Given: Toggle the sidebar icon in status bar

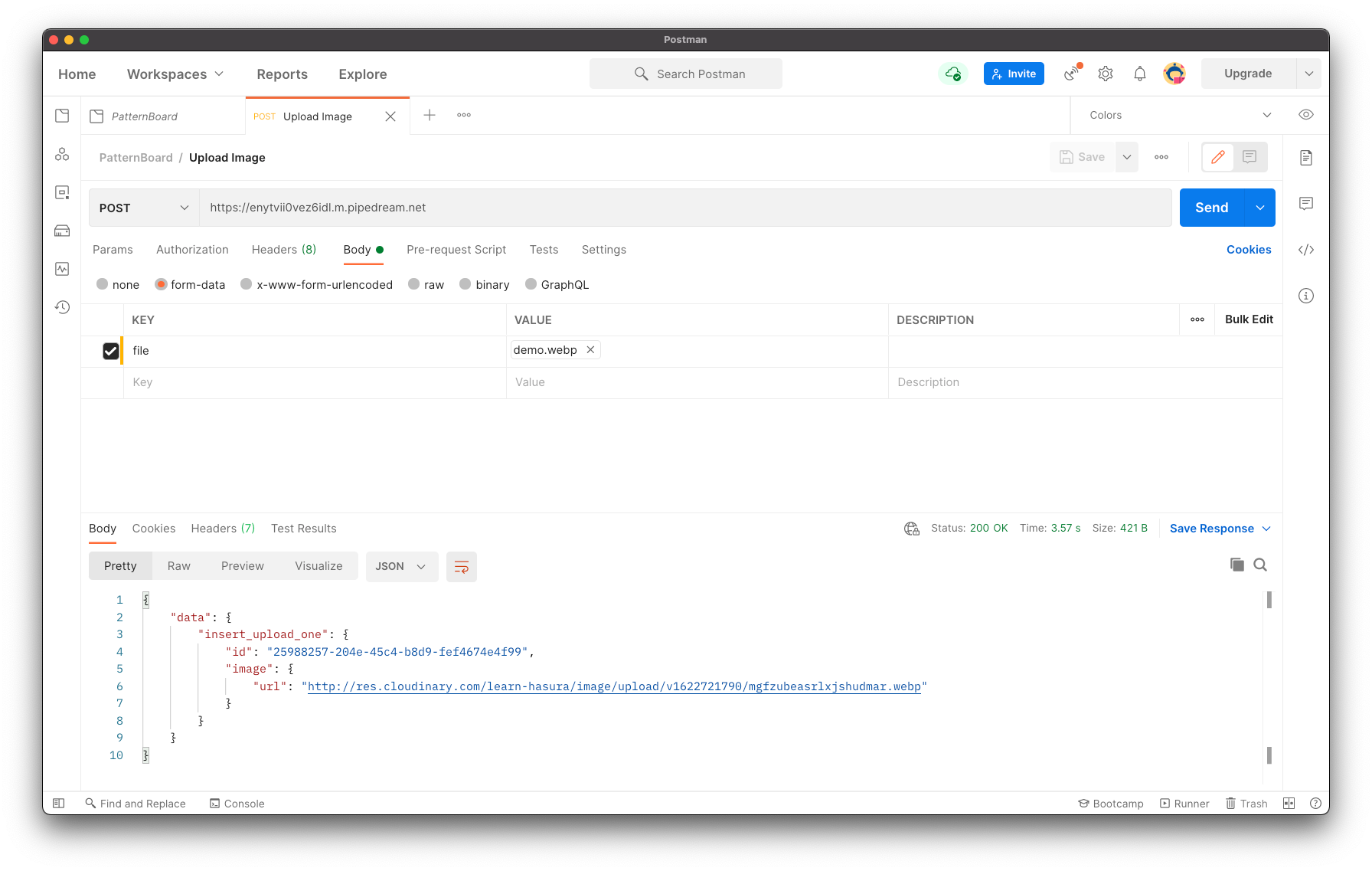Looking at the screenshot, I should (x=59, y=804).
